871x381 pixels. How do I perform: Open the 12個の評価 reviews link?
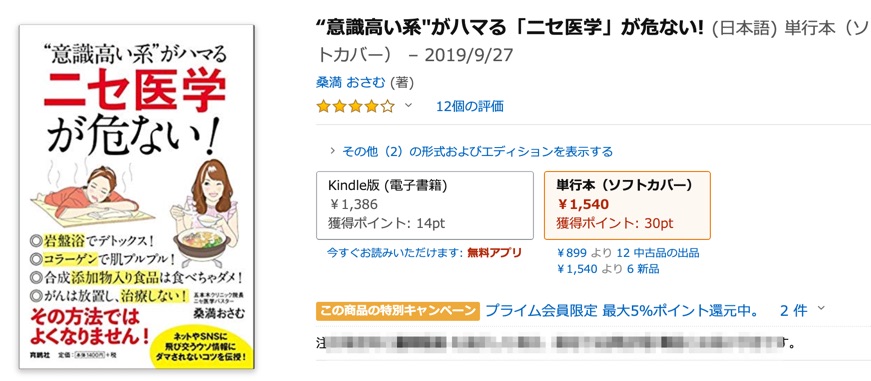(470, 106)
